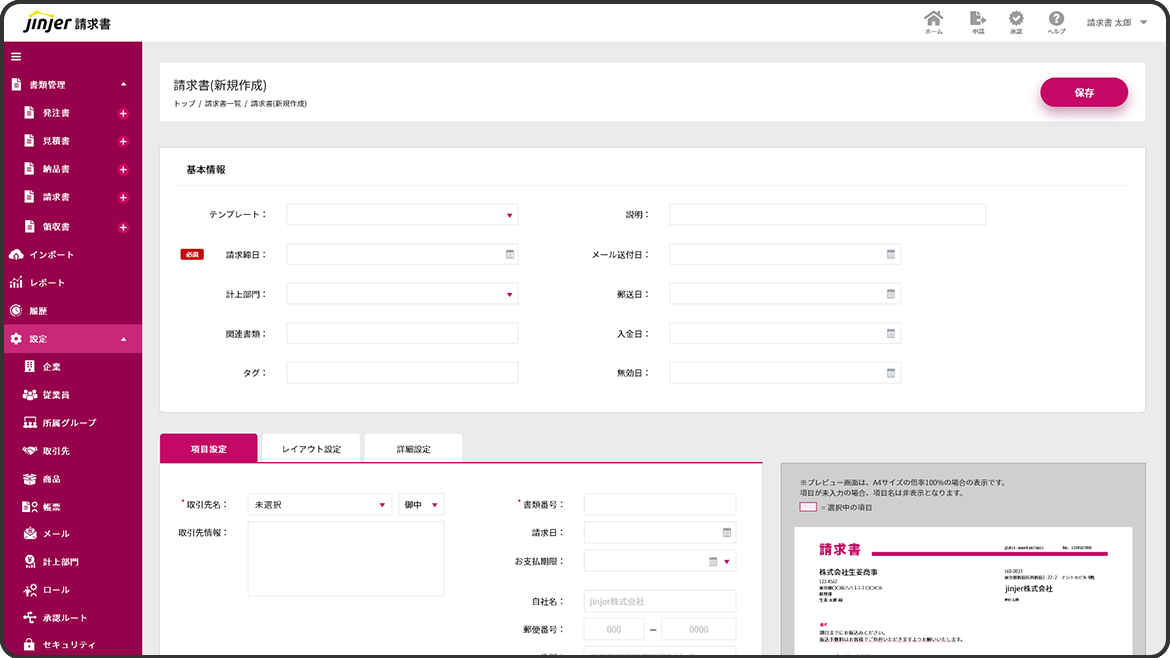Click the 説明 input field
The width and height of the screenshot is (1170, 658).
pos(827,215)
